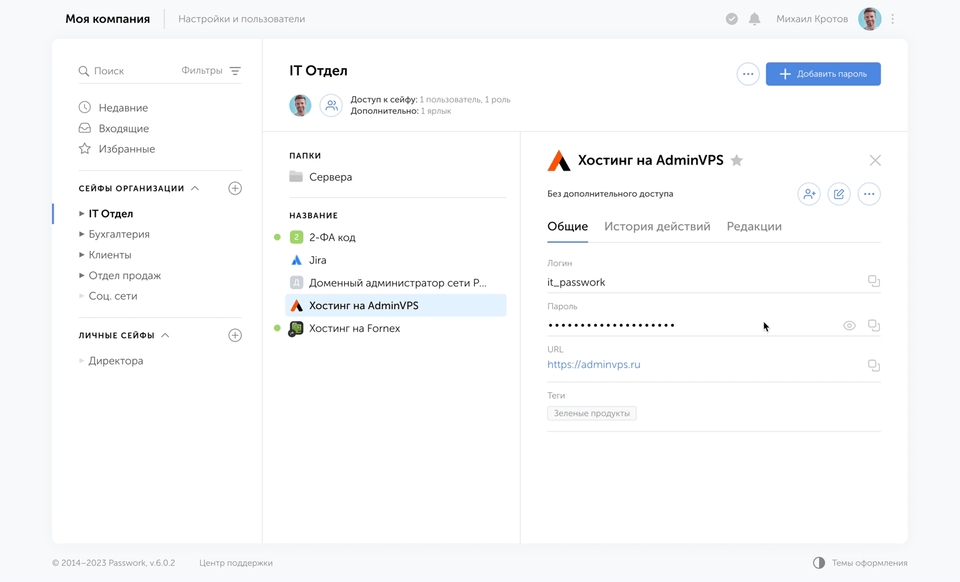960x582 pixels.
Task: Open the Редакции tab
Action: 754,227
